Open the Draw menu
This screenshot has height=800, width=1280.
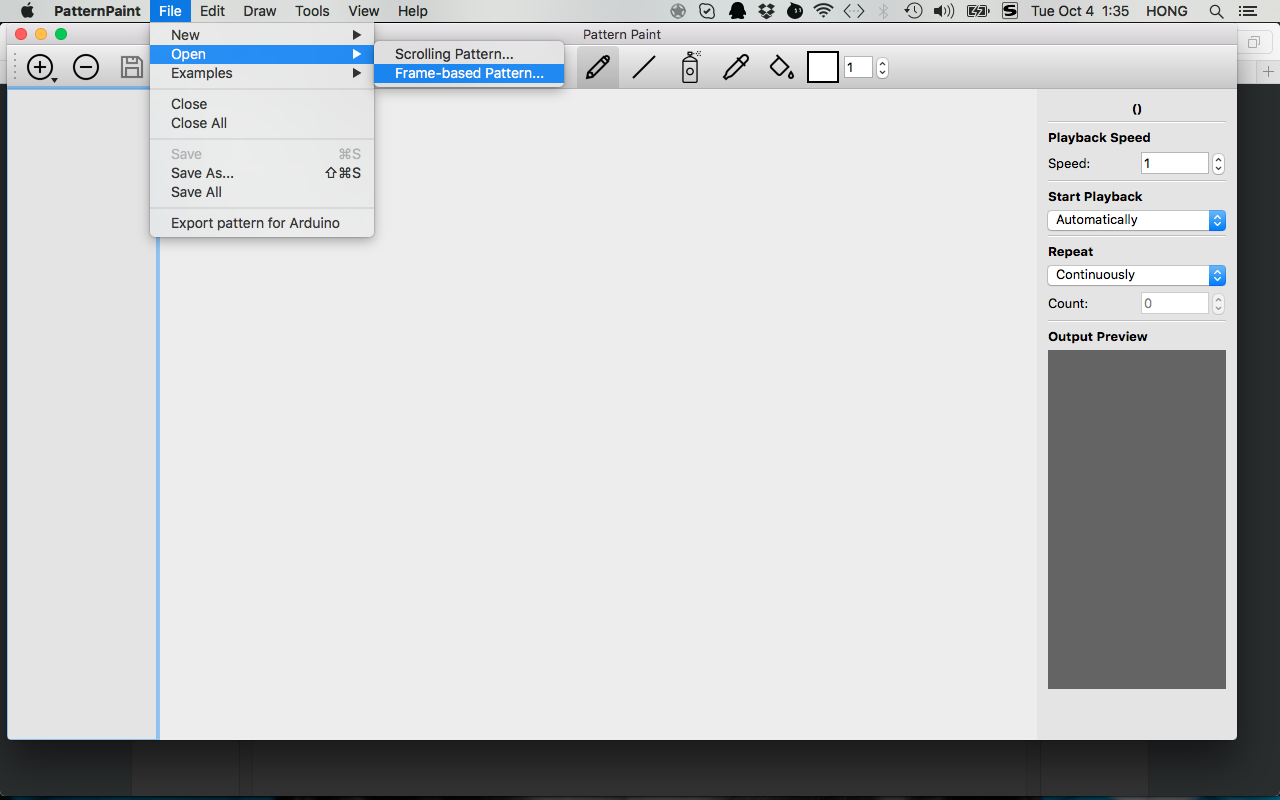(260, 11)
